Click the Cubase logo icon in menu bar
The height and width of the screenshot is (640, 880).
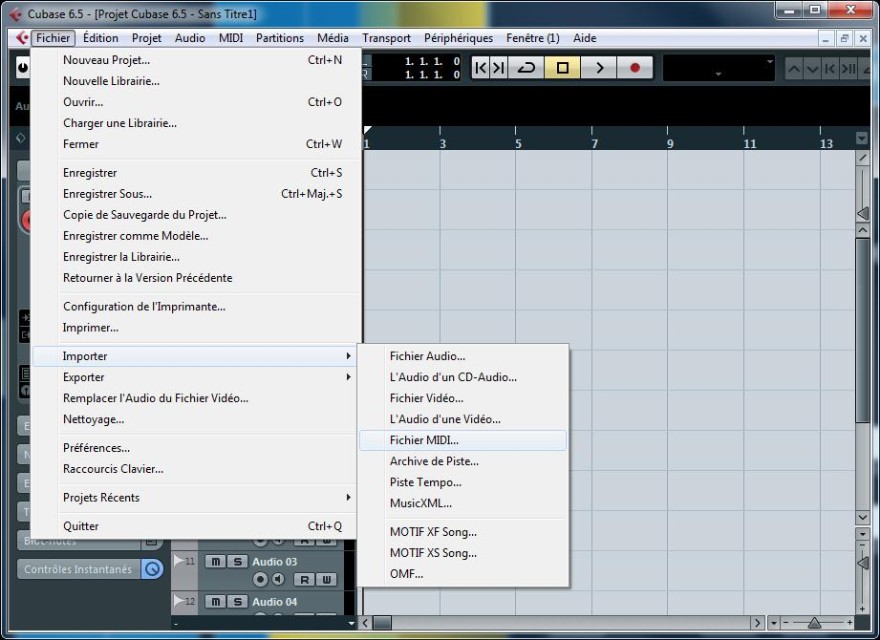(x=22, y=38)
